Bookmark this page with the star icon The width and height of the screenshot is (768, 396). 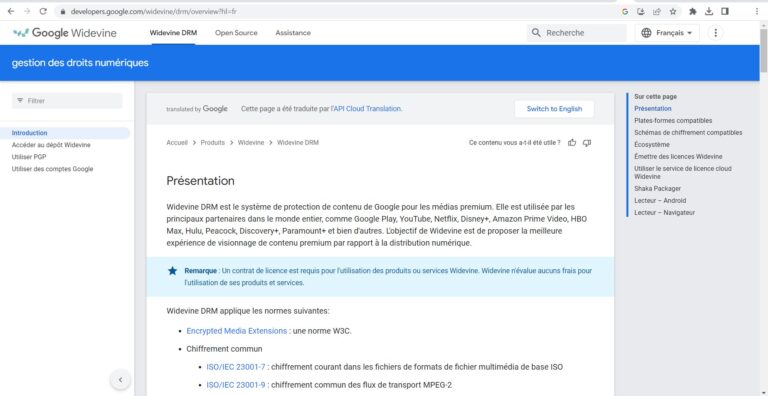(673, 11)
